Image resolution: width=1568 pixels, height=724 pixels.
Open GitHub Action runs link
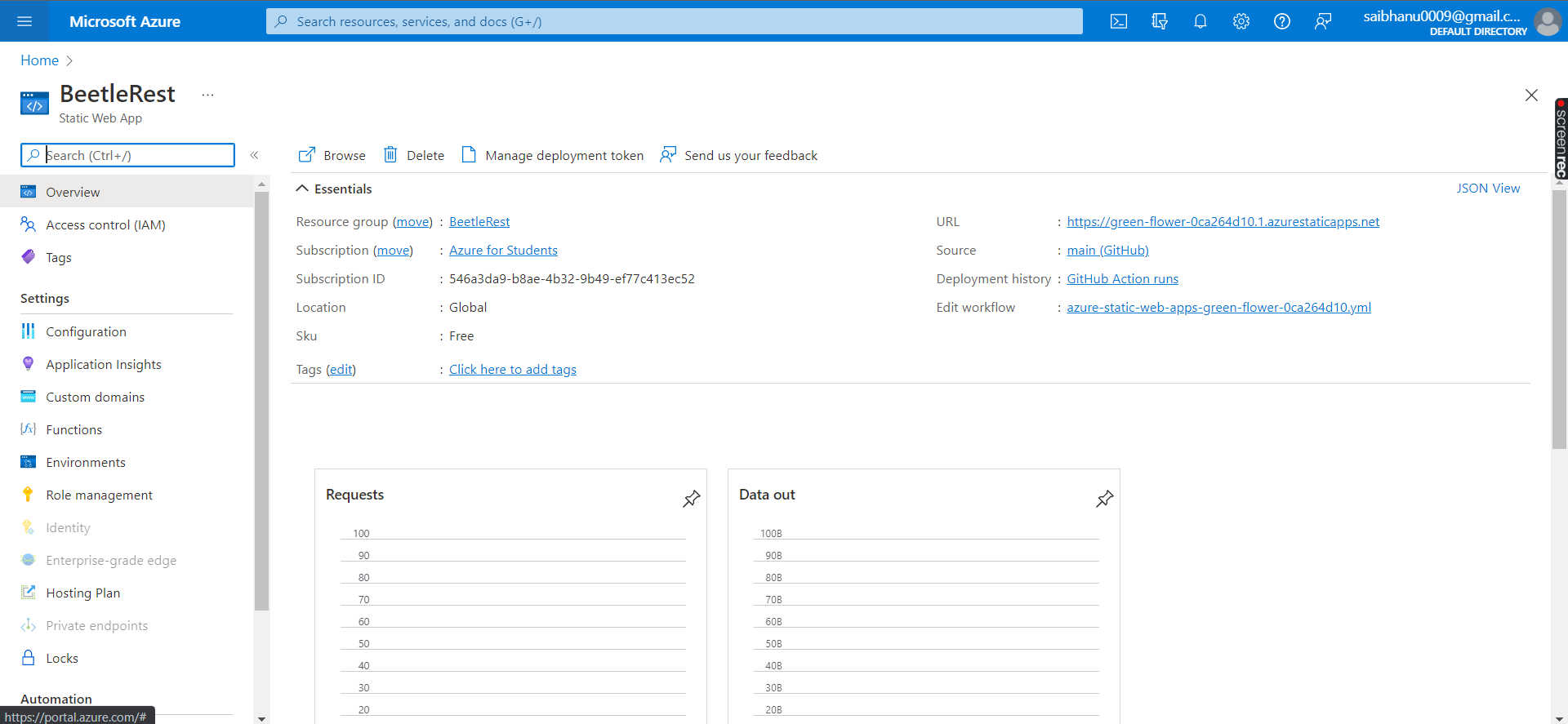[1122, 279]
